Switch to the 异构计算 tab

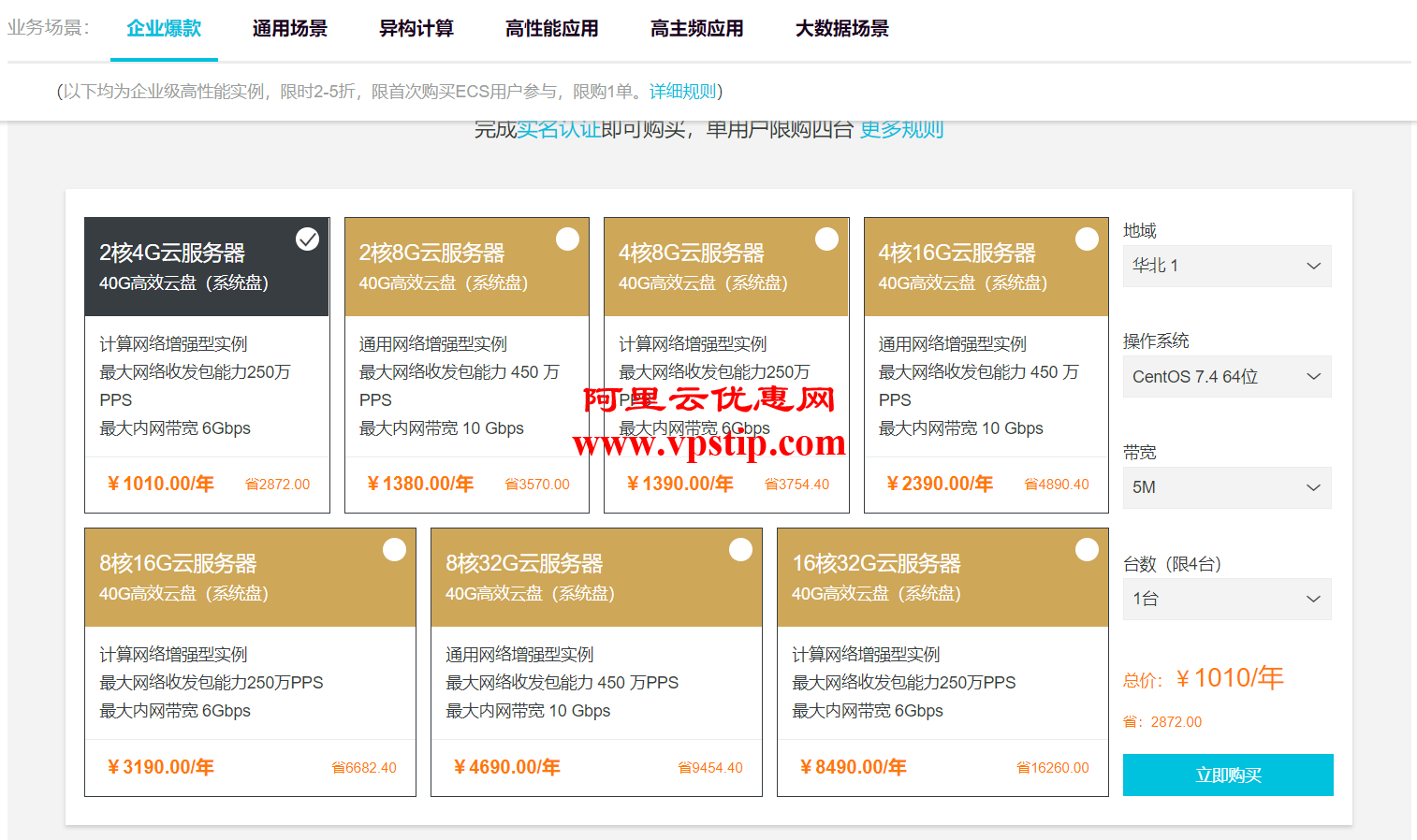(x=416, y=29)
